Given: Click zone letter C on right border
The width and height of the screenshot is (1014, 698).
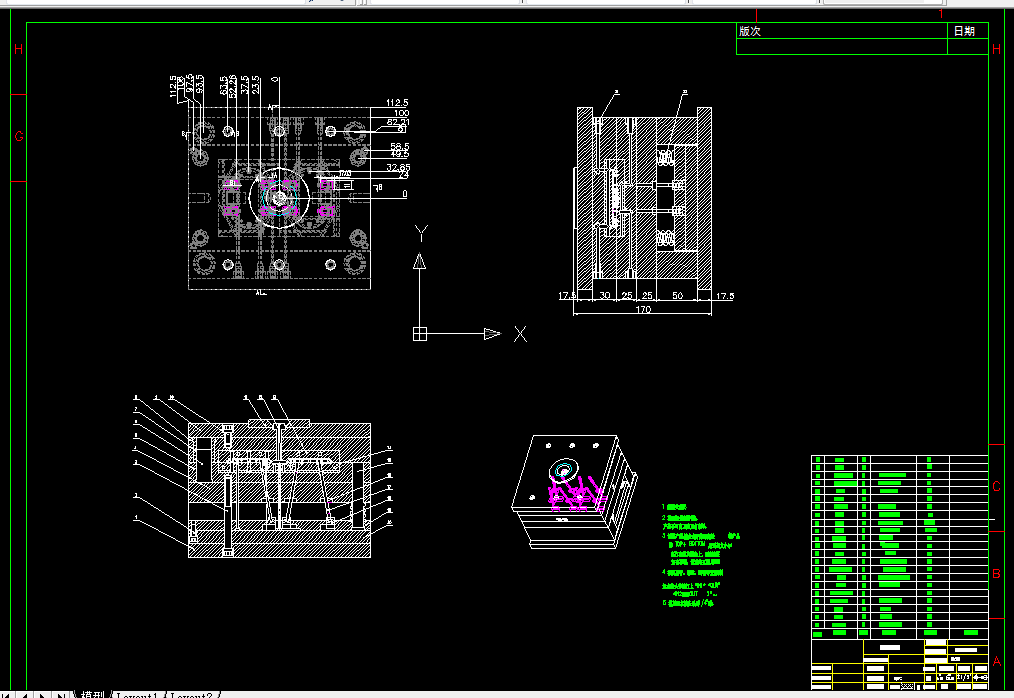Looking at the screenshot, I should (x=997, y=486).
